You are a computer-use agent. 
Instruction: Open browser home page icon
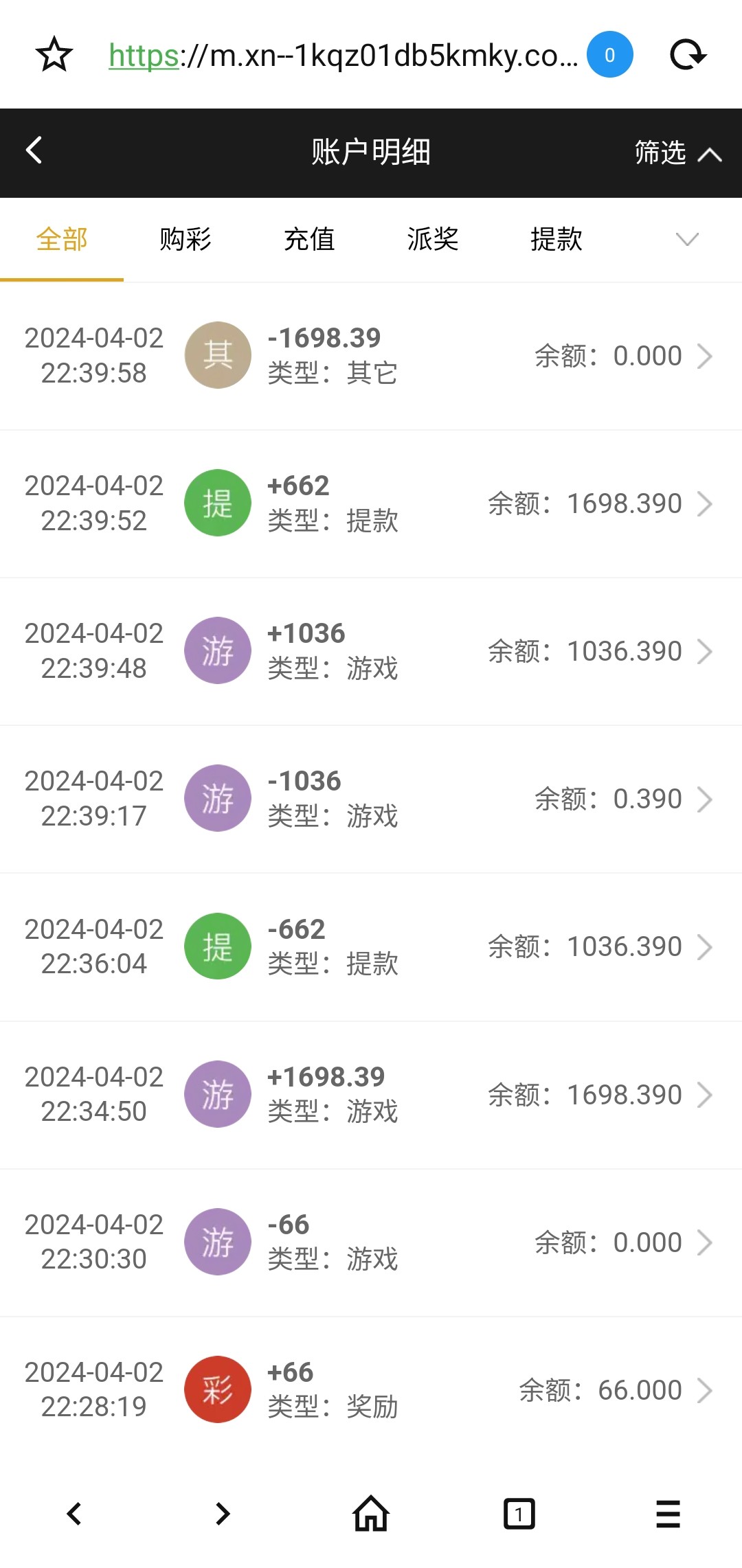tap(371, 1514)
